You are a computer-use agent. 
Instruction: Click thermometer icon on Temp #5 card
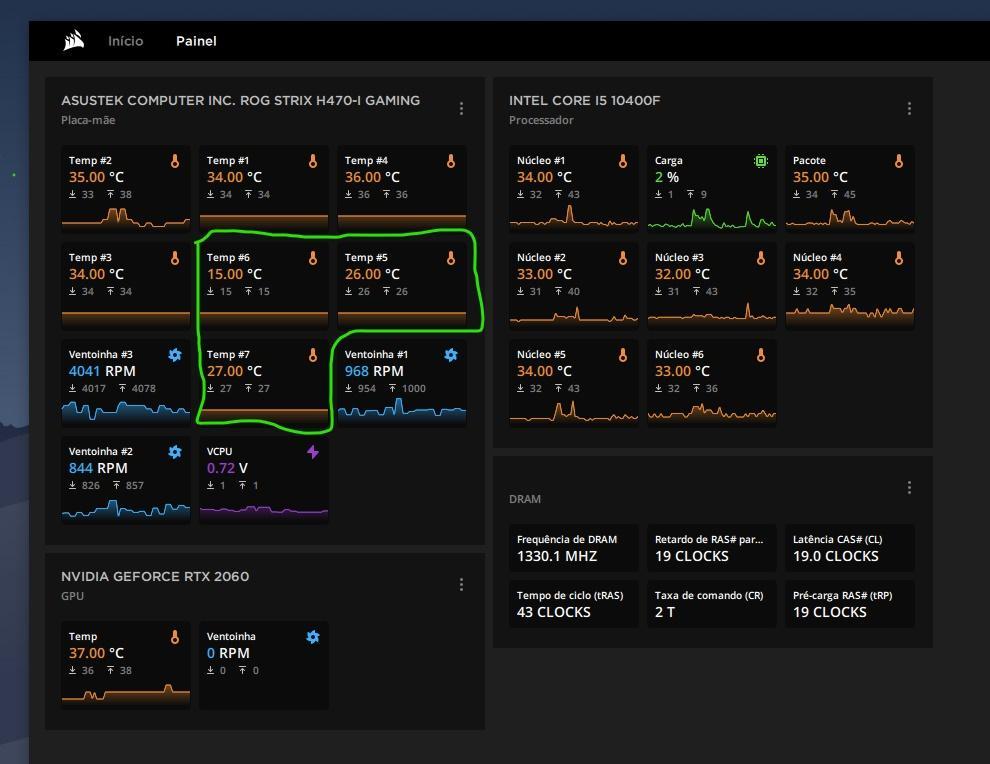pyautogui.click(x=451, y=258)
